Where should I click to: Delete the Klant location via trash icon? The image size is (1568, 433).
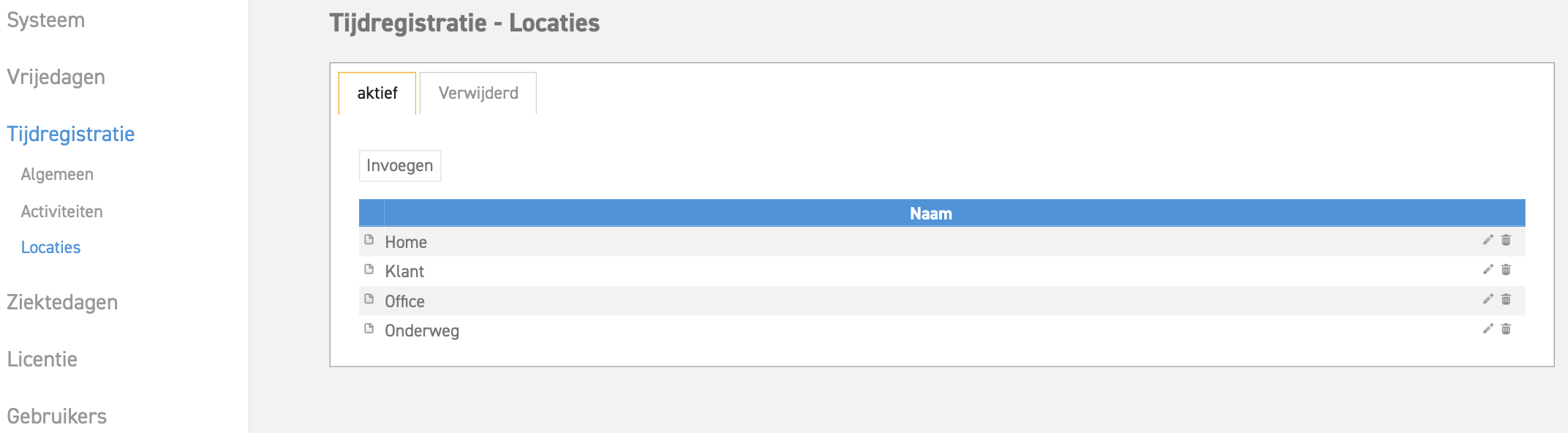[x=1506, y=270]
